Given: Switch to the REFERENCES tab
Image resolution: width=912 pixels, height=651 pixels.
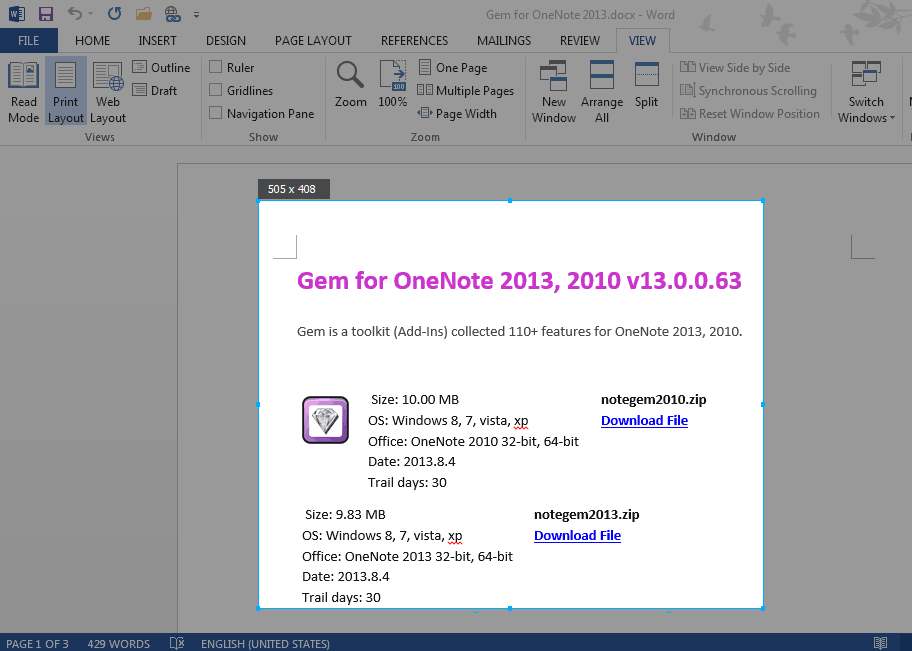Looking at the screenshot, I should (x=414, y=41).
